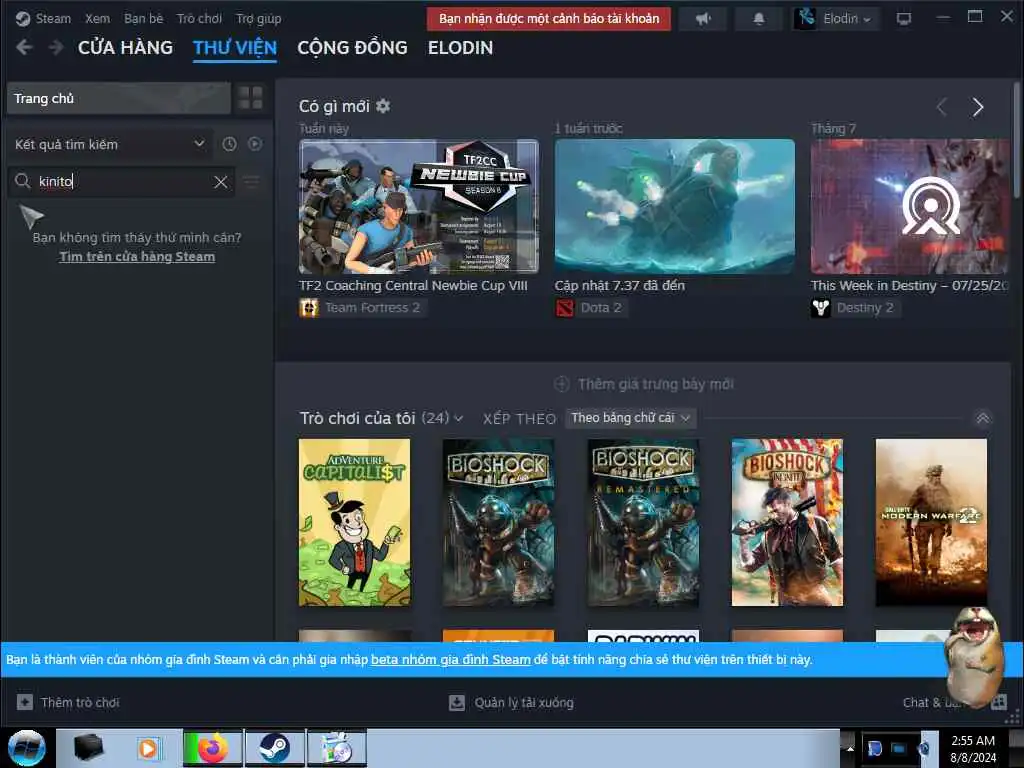This screenshot has width=1024, height=768.
Task: Open the Bạn bè menu
Action: [144, 19]
